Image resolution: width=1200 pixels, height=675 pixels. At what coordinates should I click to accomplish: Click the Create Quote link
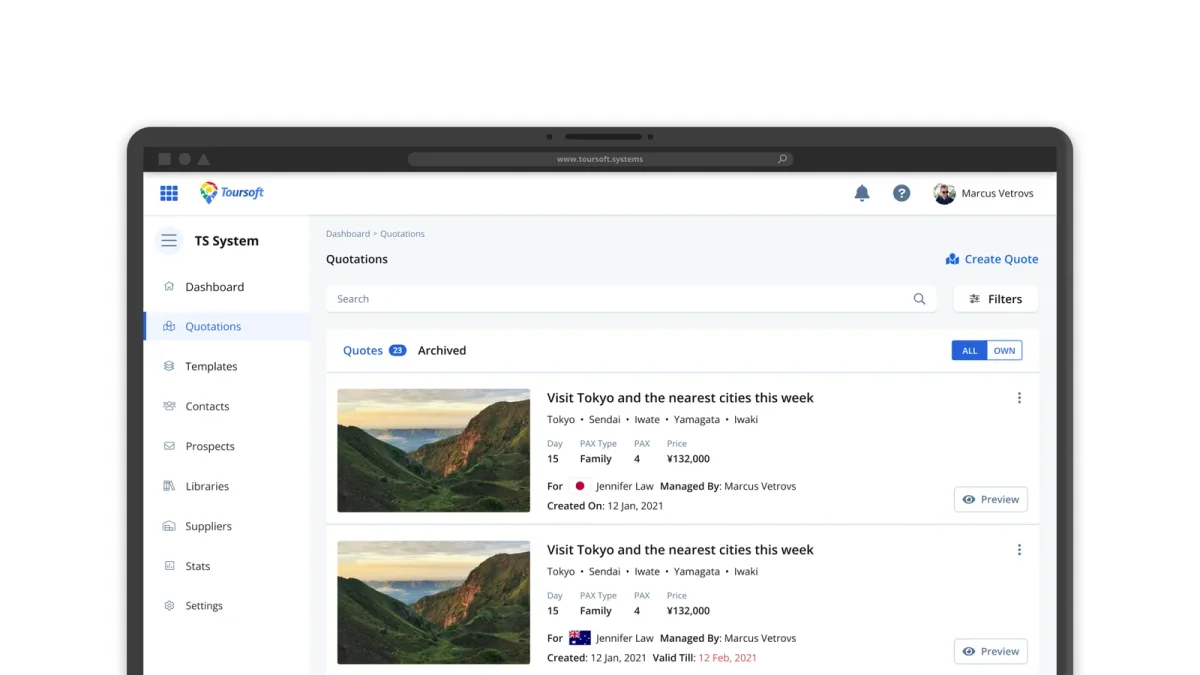(992, 259)
